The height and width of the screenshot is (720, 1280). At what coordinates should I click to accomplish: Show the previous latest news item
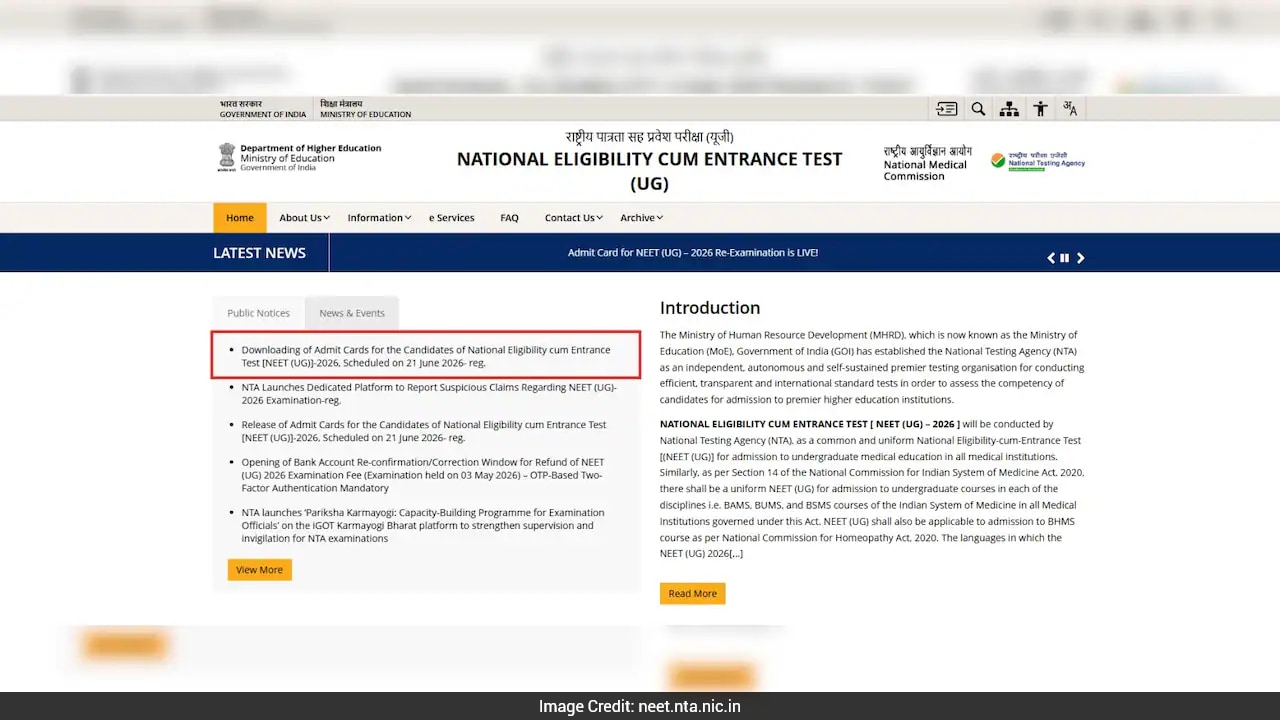click(1051, 258)
